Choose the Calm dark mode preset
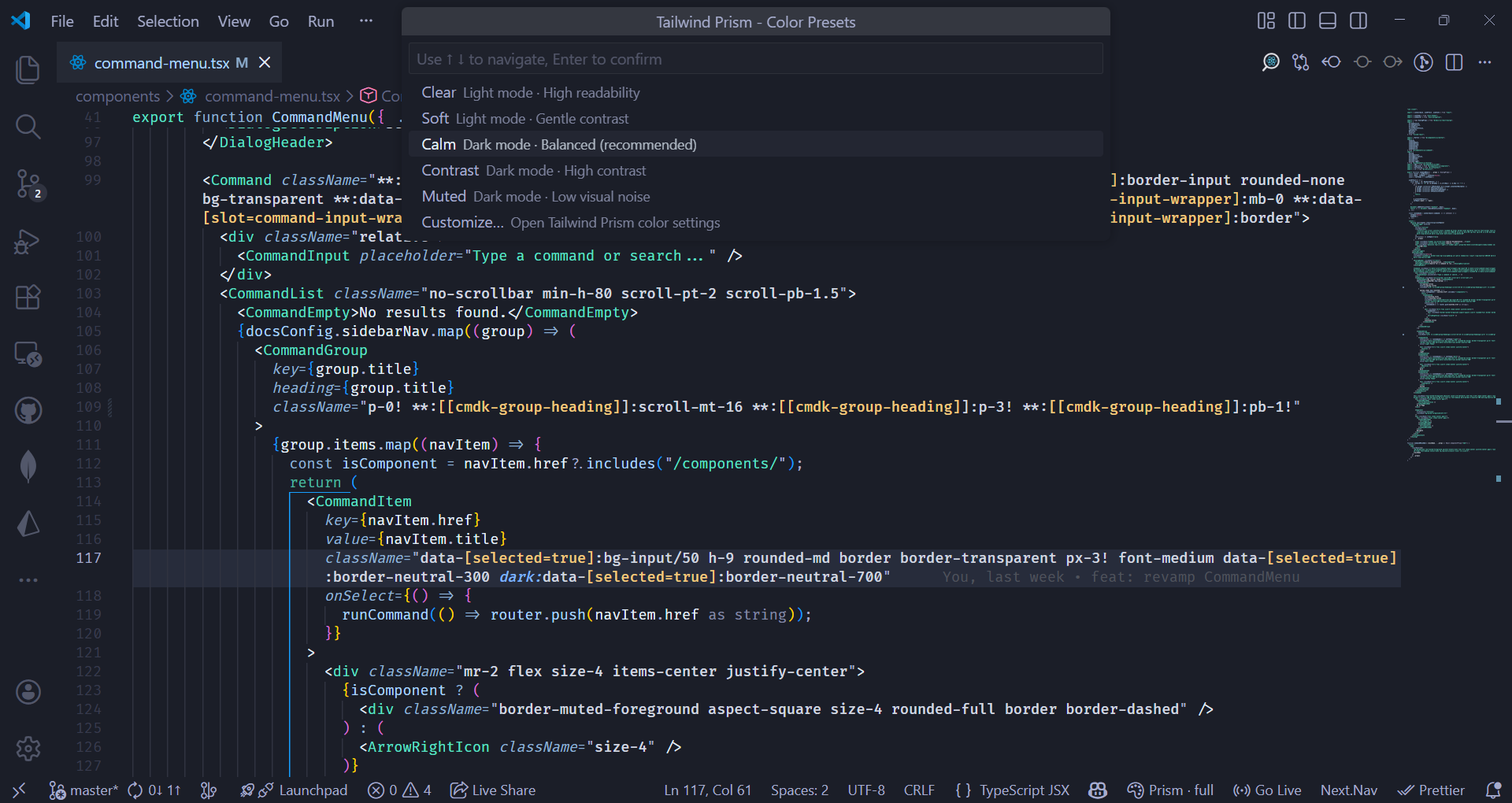The width and height of the screenshot is (1512, 803). 756,144
